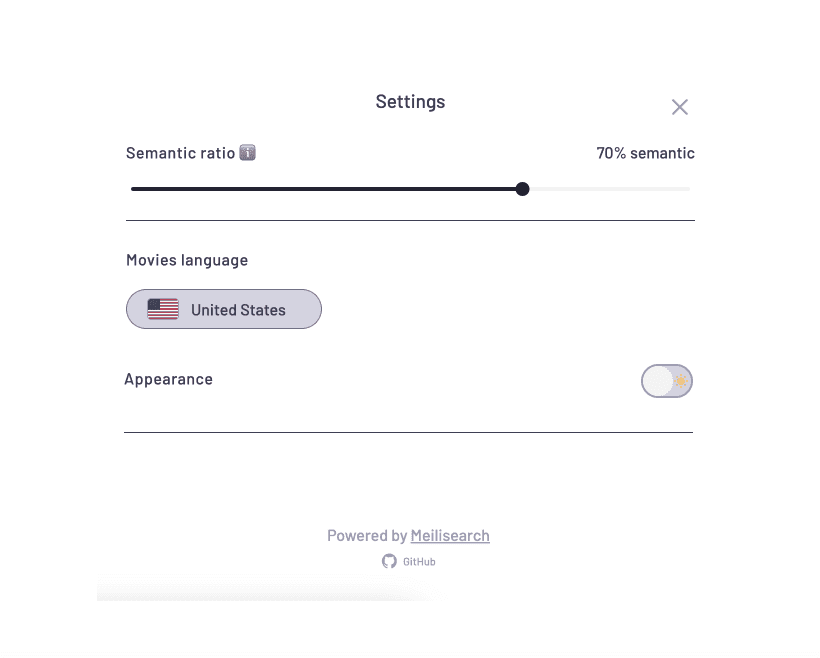Click the info icon beside Semantic ratio

[247, 153]
